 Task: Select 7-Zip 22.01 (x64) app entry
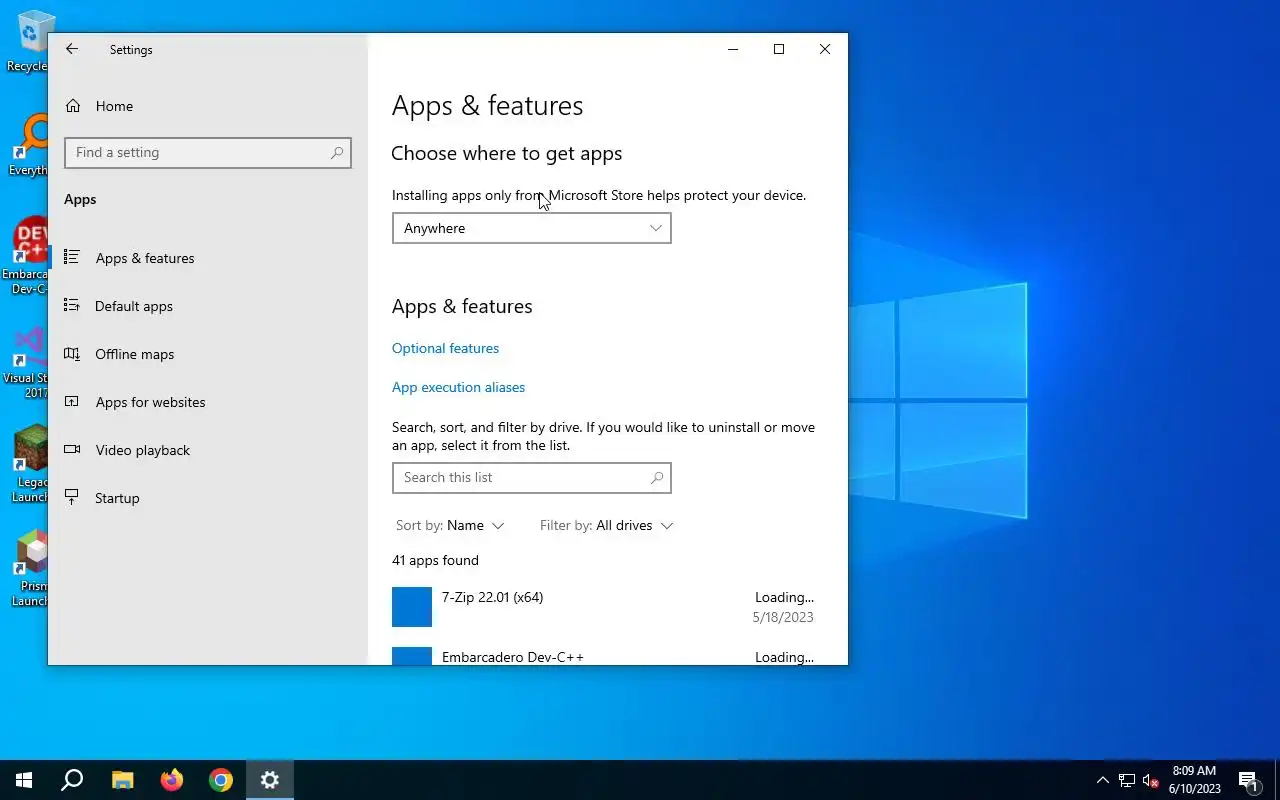(604, 607)
